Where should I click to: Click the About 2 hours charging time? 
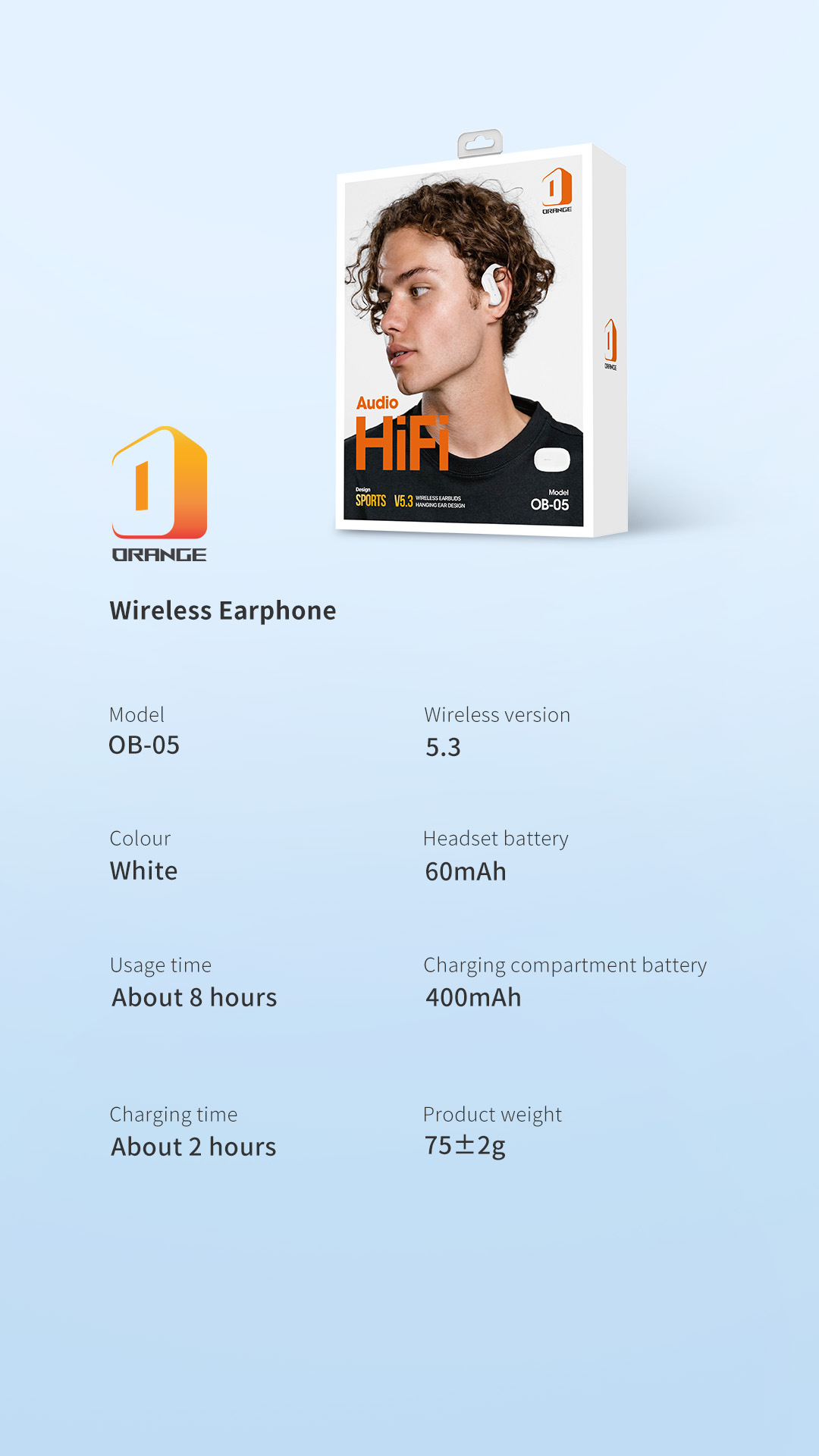coord(193,1147)
